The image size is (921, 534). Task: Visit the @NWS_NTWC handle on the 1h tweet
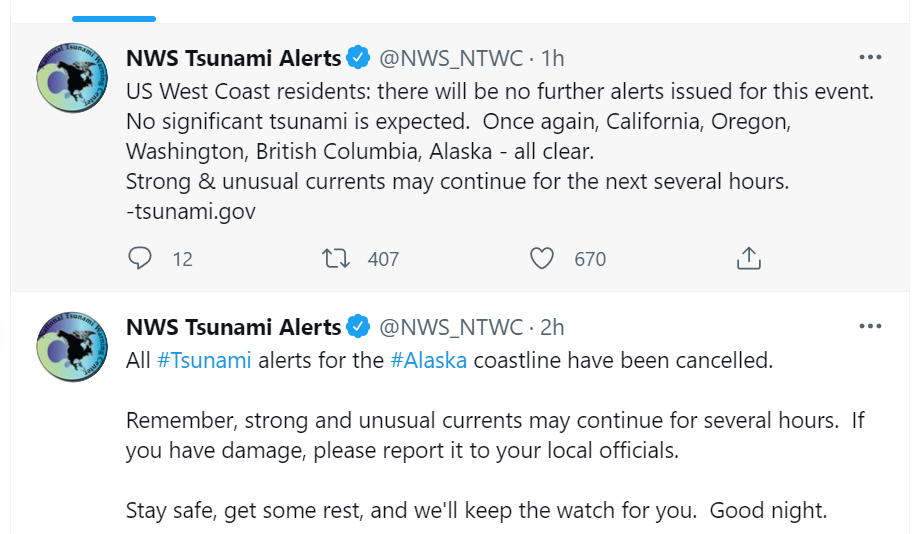450,58
